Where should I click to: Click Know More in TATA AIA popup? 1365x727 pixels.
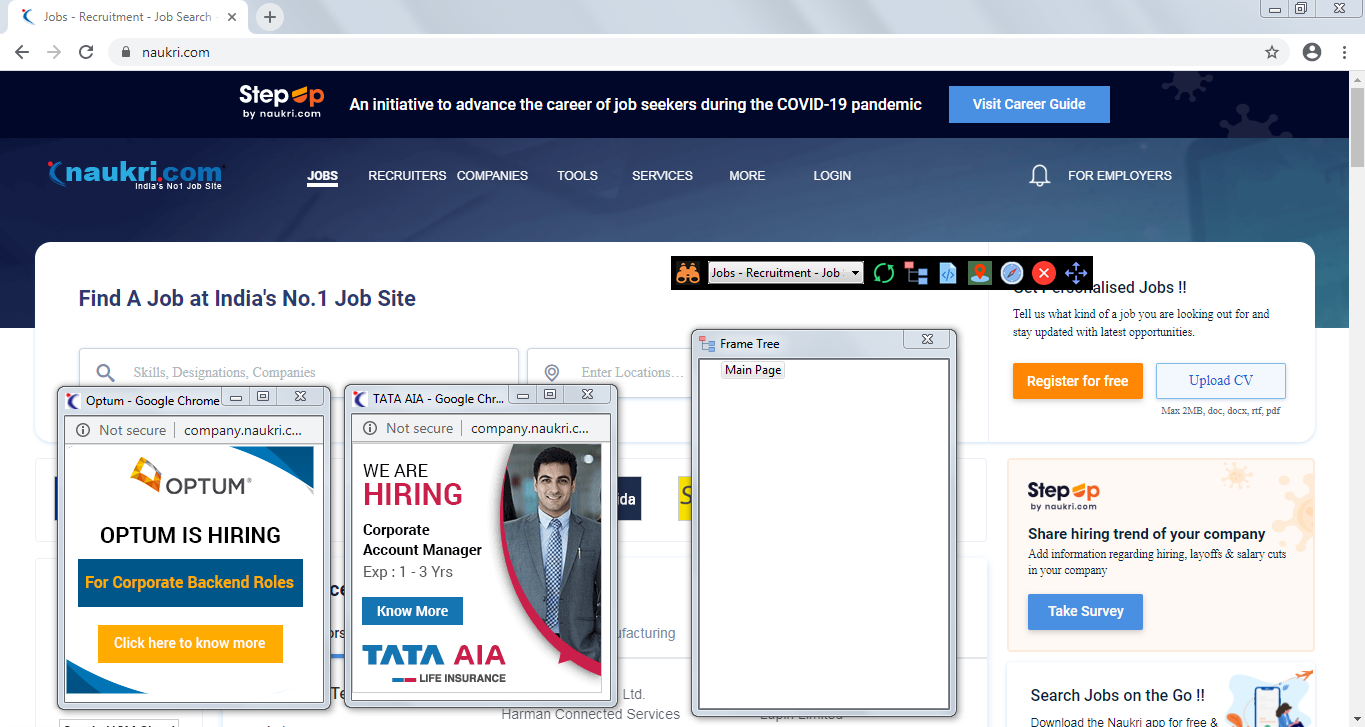click(x=412, y=611)
